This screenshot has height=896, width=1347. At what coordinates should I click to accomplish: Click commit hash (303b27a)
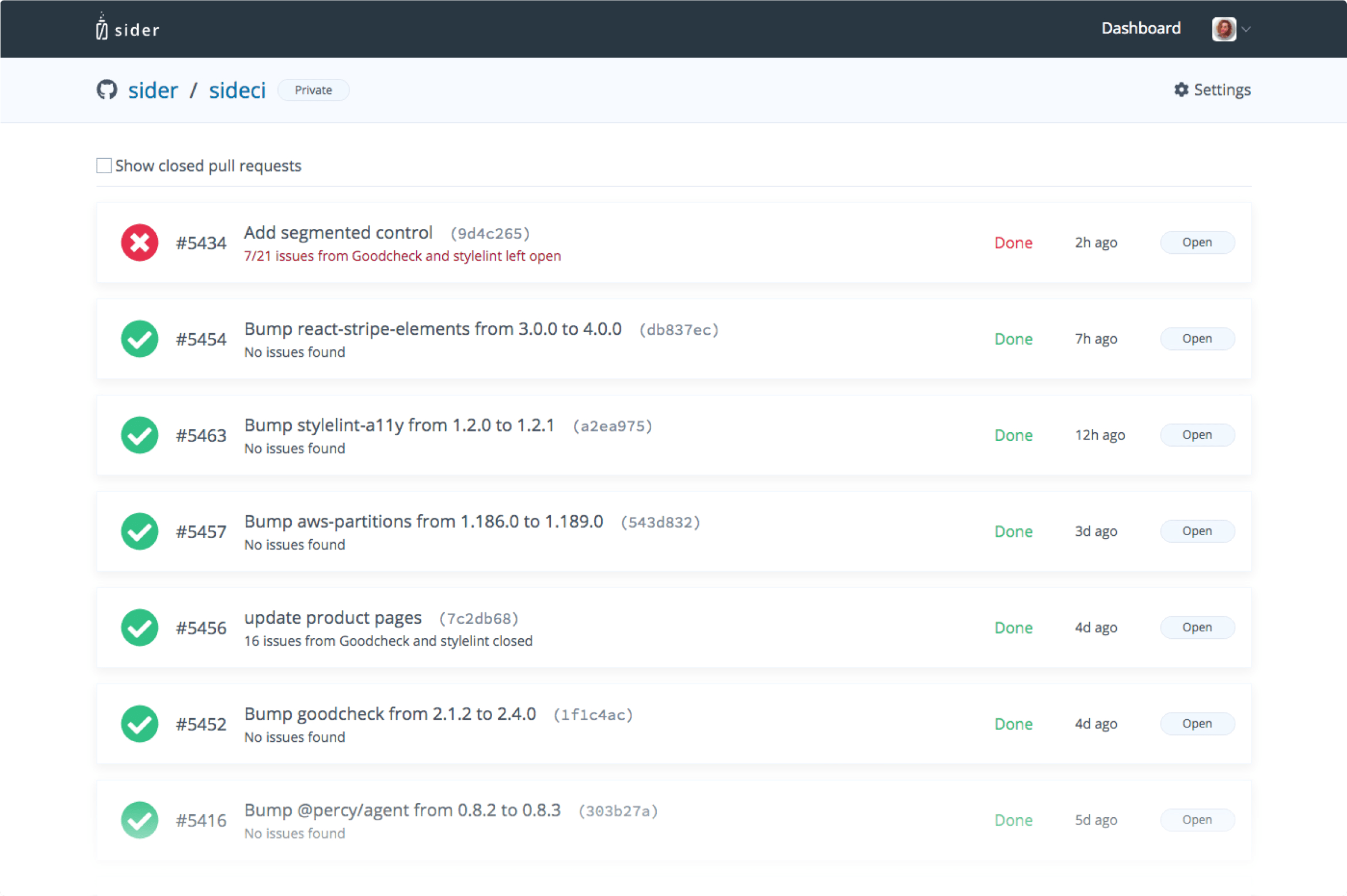[x=618, y=811]
